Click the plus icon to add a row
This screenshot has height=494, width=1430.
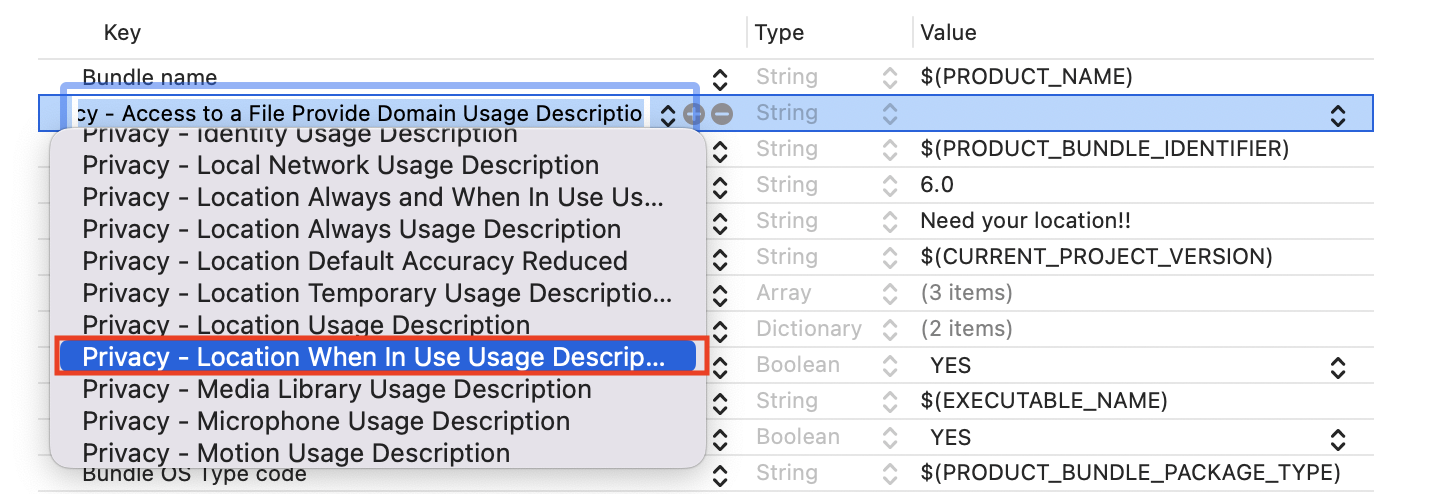pyautogui.click(x=694, y=114)
